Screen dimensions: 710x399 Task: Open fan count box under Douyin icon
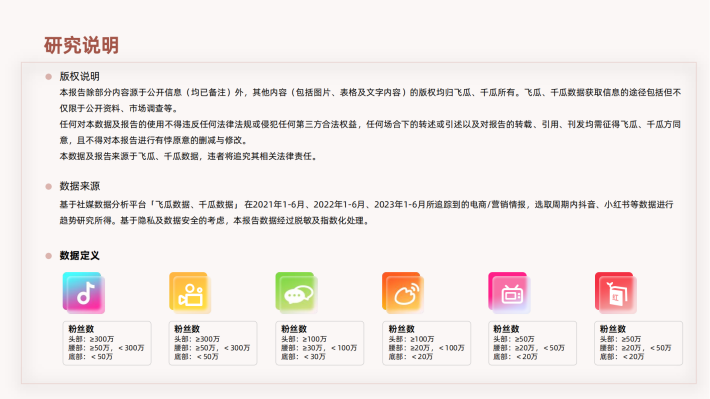107,343
